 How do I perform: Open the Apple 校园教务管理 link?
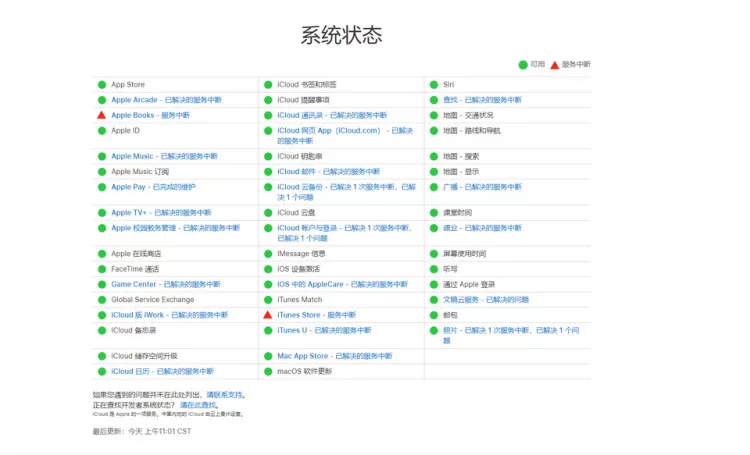(176, 228)
